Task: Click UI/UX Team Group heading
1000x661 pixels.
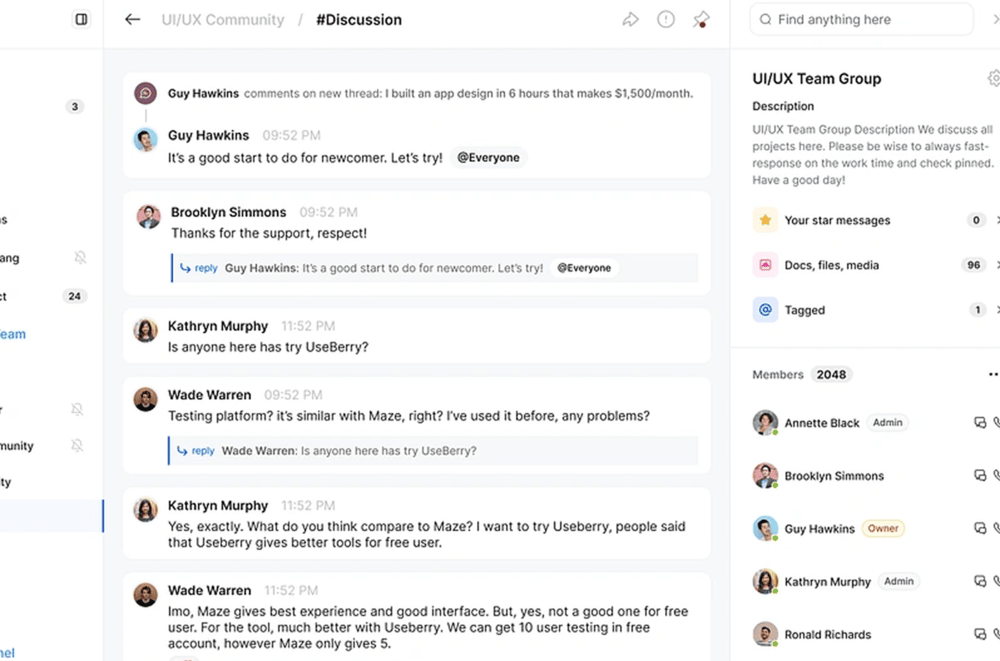Action: coord(816,78)
